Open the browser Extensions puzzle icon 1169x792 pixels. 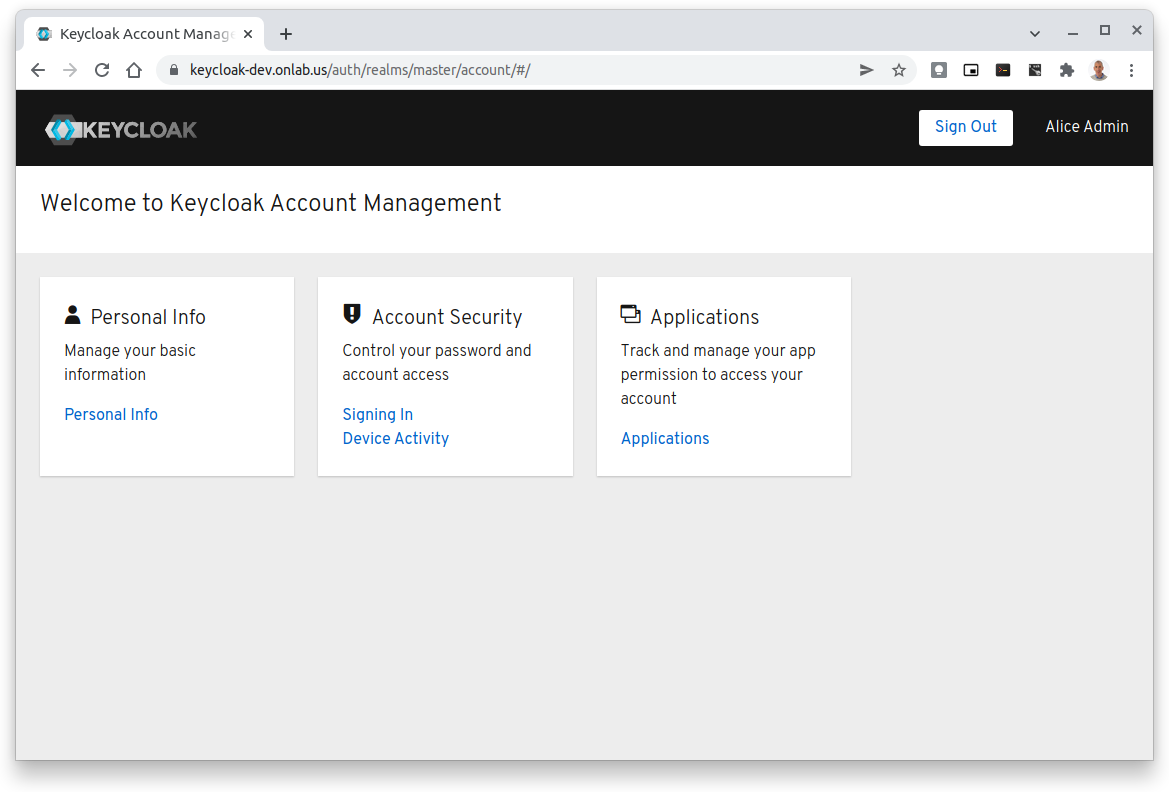pos(1067,70)
